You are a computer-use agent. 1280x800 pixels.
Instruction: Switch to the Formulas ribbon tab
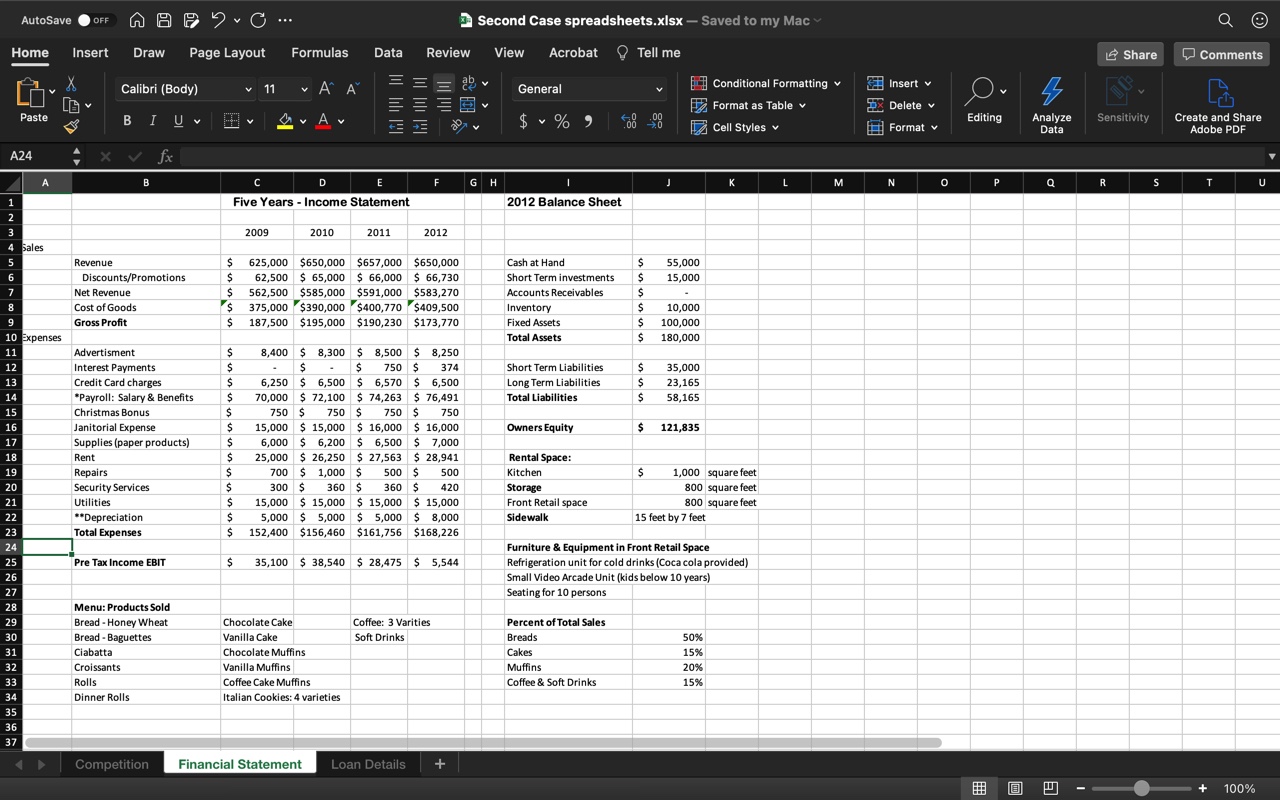320,52
